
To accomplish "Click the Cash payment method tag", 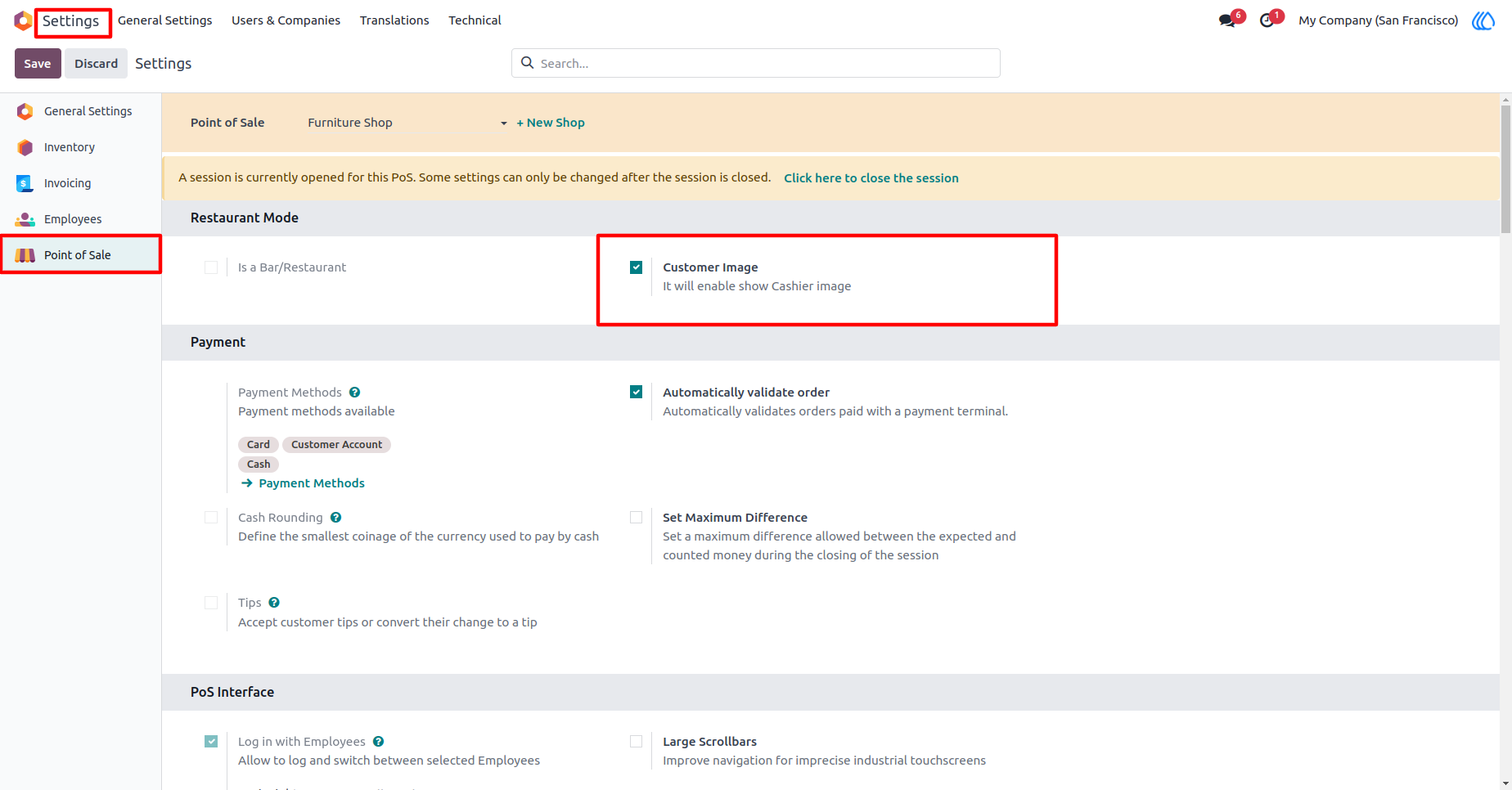I will coord(259,465).
